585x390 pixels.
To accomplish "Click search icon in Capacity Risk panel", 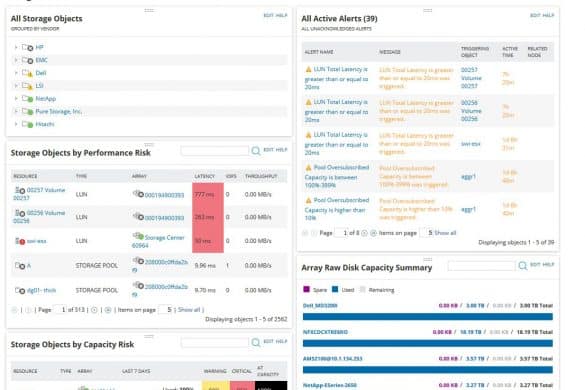I will pos(256,342).
